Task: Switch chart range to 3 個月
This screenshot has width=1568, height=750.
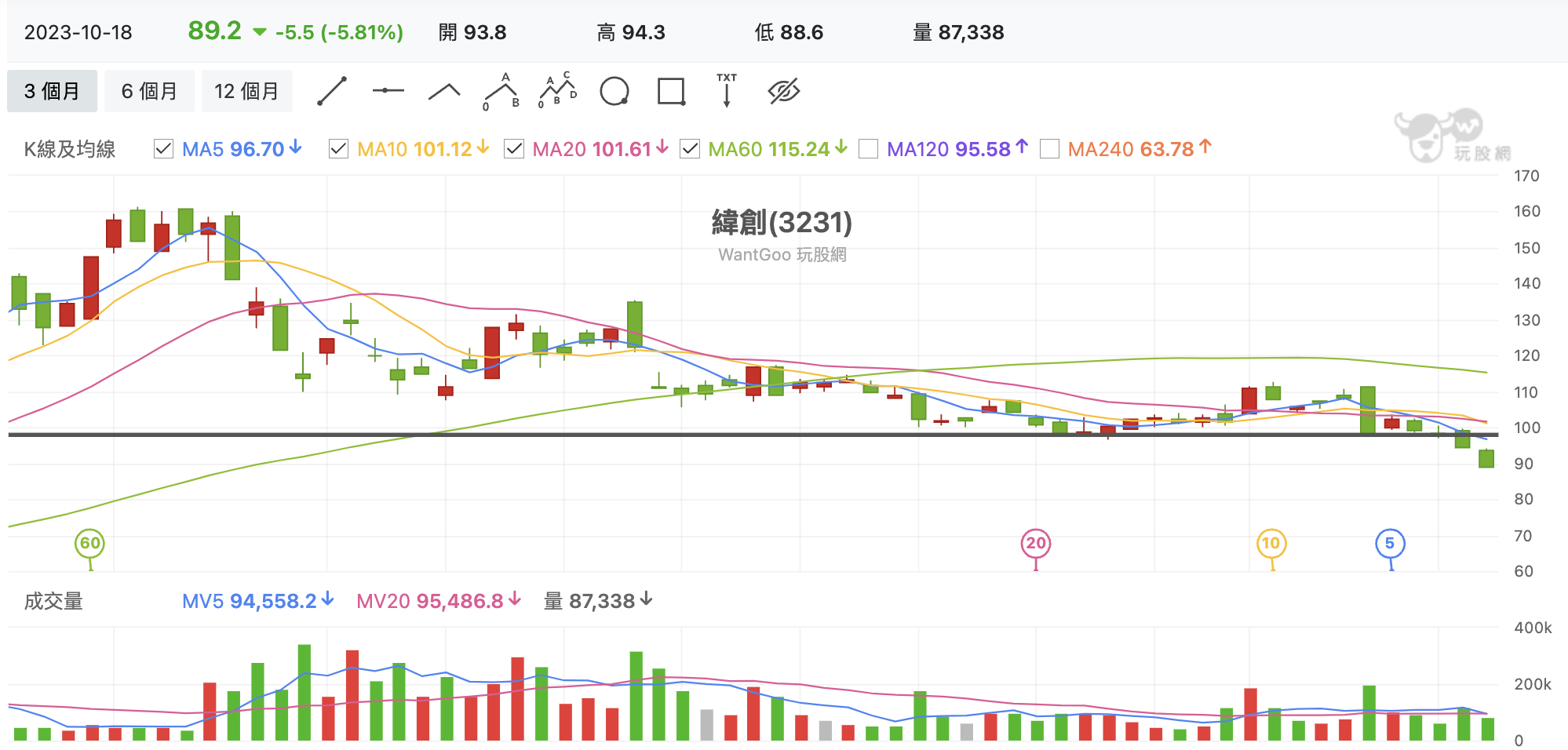Action: (x=53, y=91)
